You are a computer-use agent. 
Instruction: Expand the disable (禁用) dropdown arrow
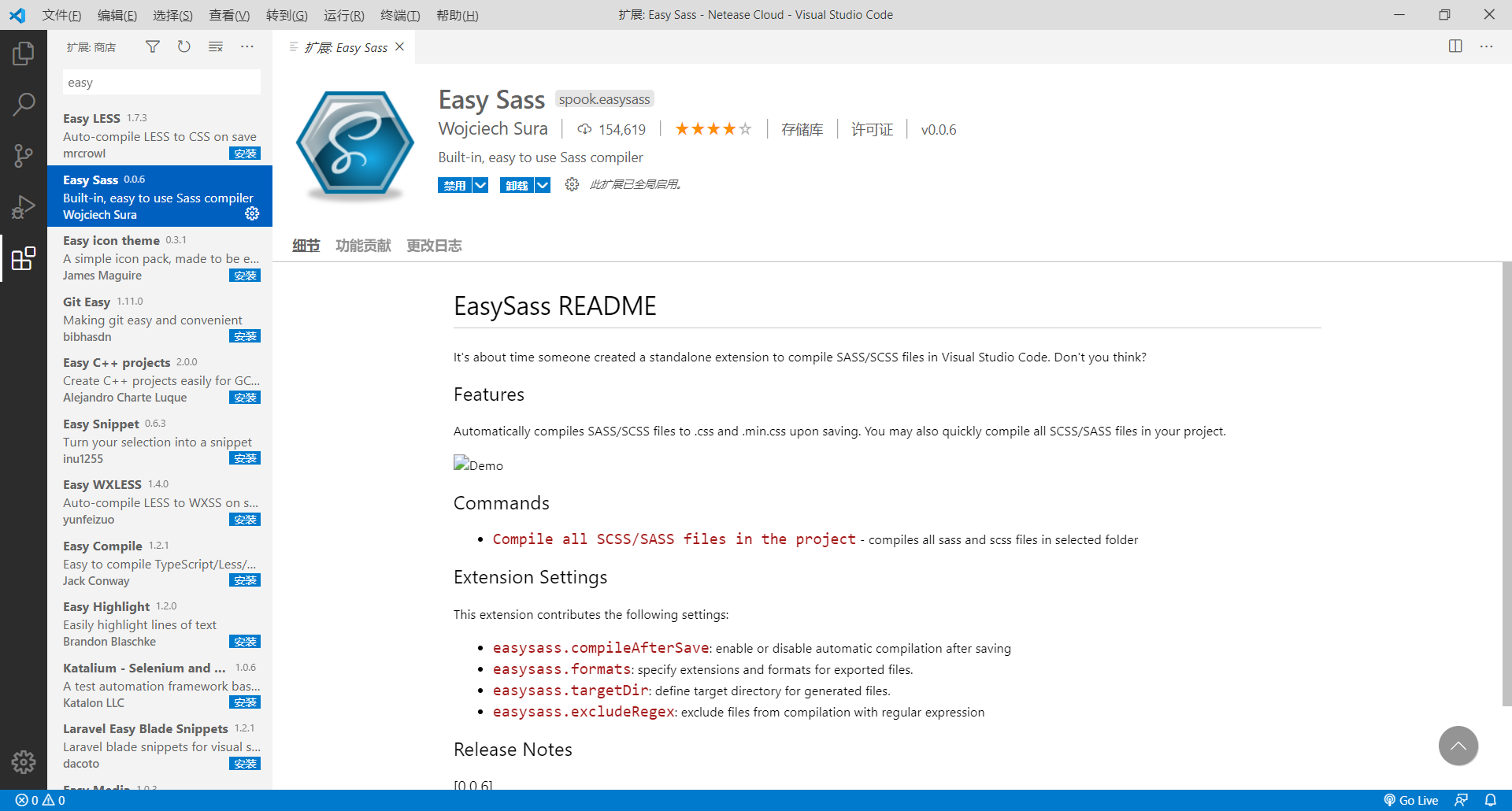[480, 185]
